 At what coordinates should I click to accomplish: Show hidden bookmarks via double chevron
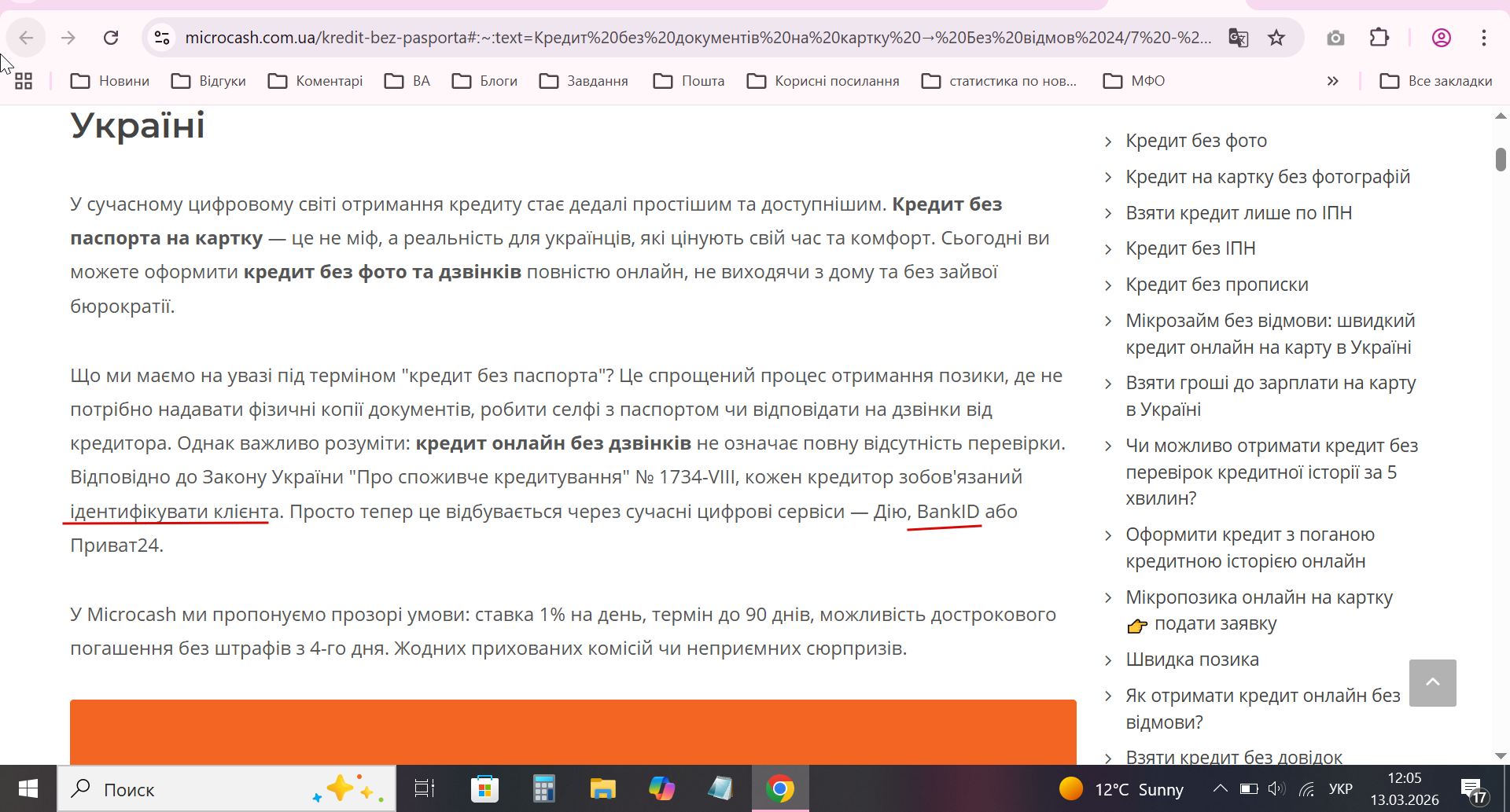tap(1332, 81)
